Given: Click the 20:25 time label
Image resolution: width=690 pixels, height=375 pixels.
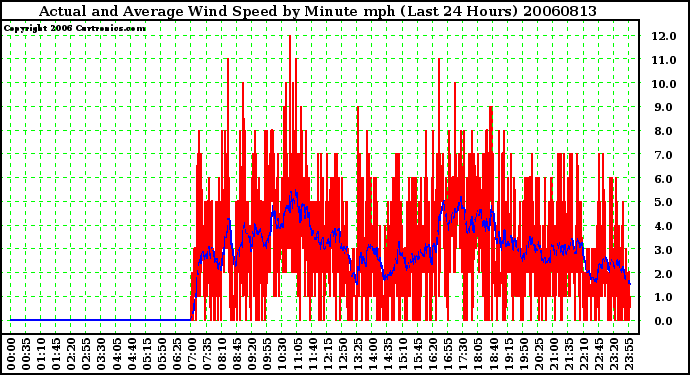Looking at the screenshot, I should click(x=538, y=354).
